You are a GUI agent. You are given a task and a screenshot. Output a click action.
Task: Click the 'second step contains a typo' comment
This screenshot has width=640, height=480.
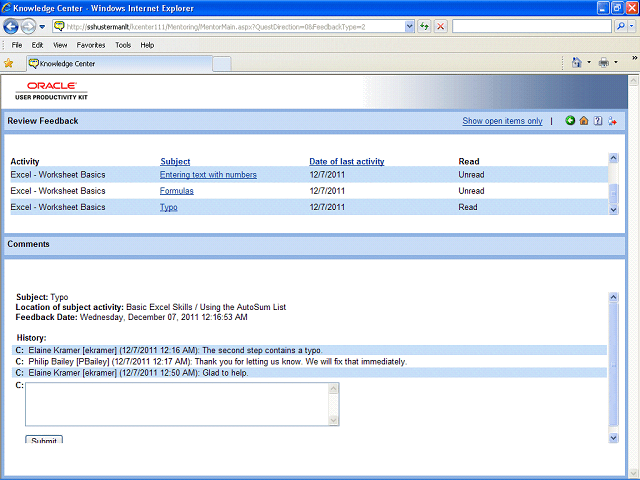click(309, 350)
